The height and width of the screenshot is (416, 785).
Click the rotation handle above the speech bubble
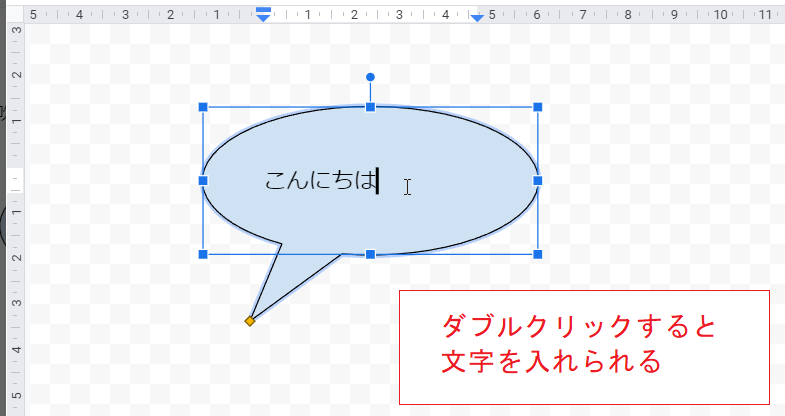(370, 77)
